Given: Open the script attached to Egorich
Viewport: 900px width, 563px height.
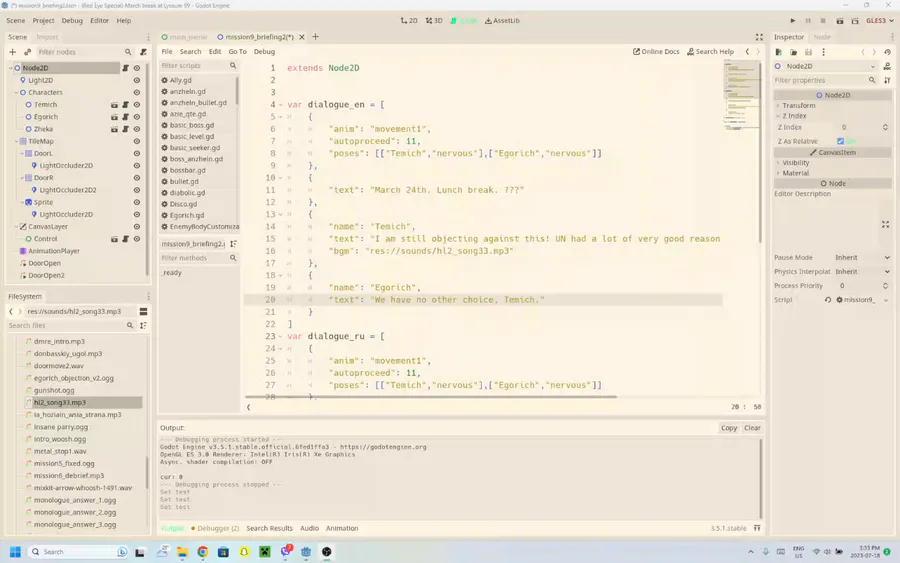Looking at the screenshot, I should 125,117.
